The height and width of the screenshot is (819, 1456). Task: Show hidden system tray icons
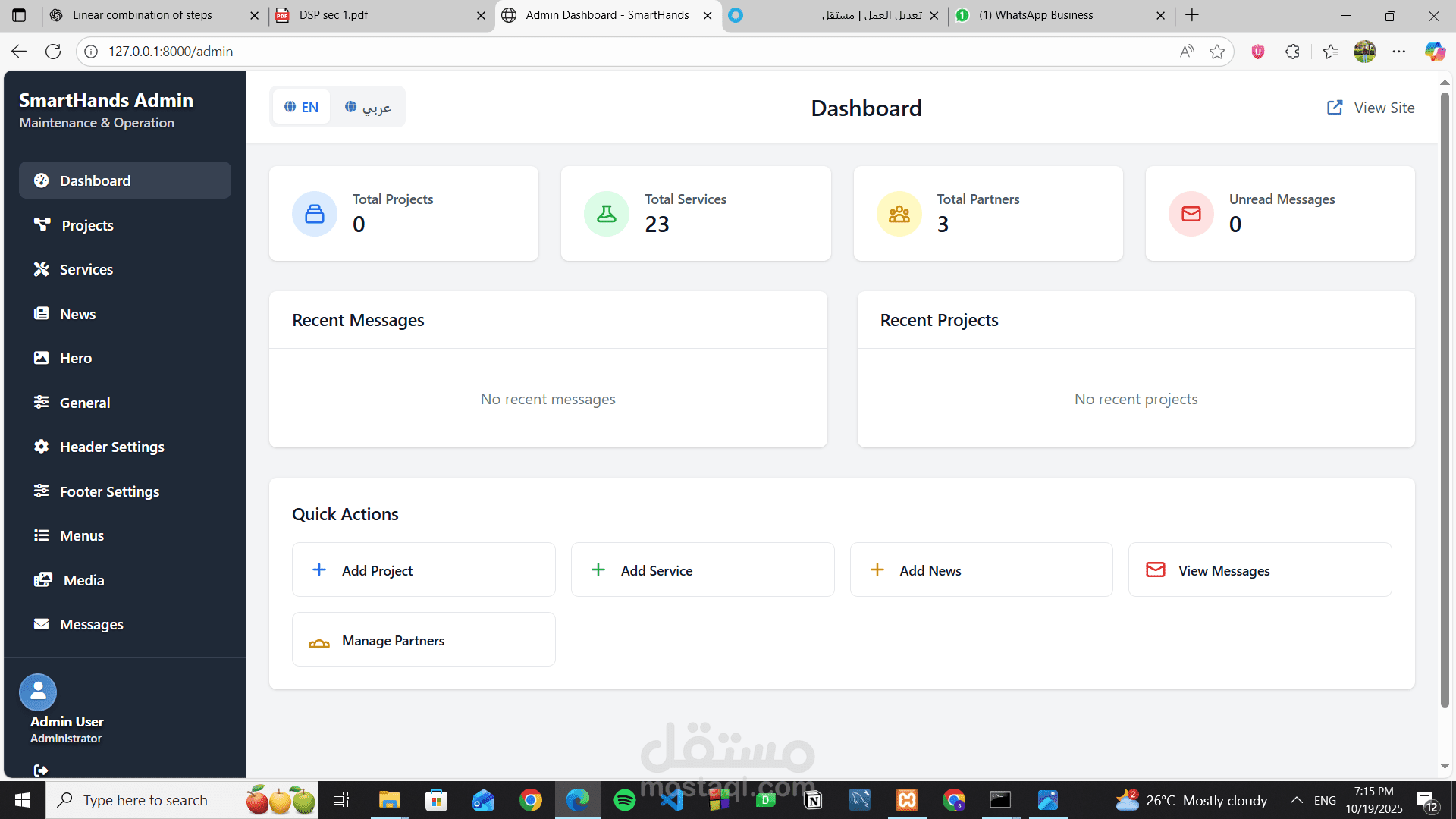pyautogui.click(x=1297, y=800)
